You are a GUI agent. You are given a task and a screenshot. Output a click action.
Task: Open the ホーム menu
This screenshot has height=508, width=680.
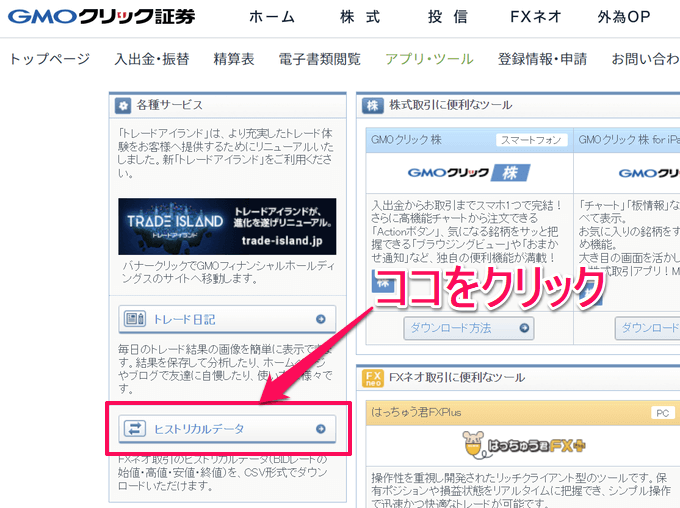[272, 17]
